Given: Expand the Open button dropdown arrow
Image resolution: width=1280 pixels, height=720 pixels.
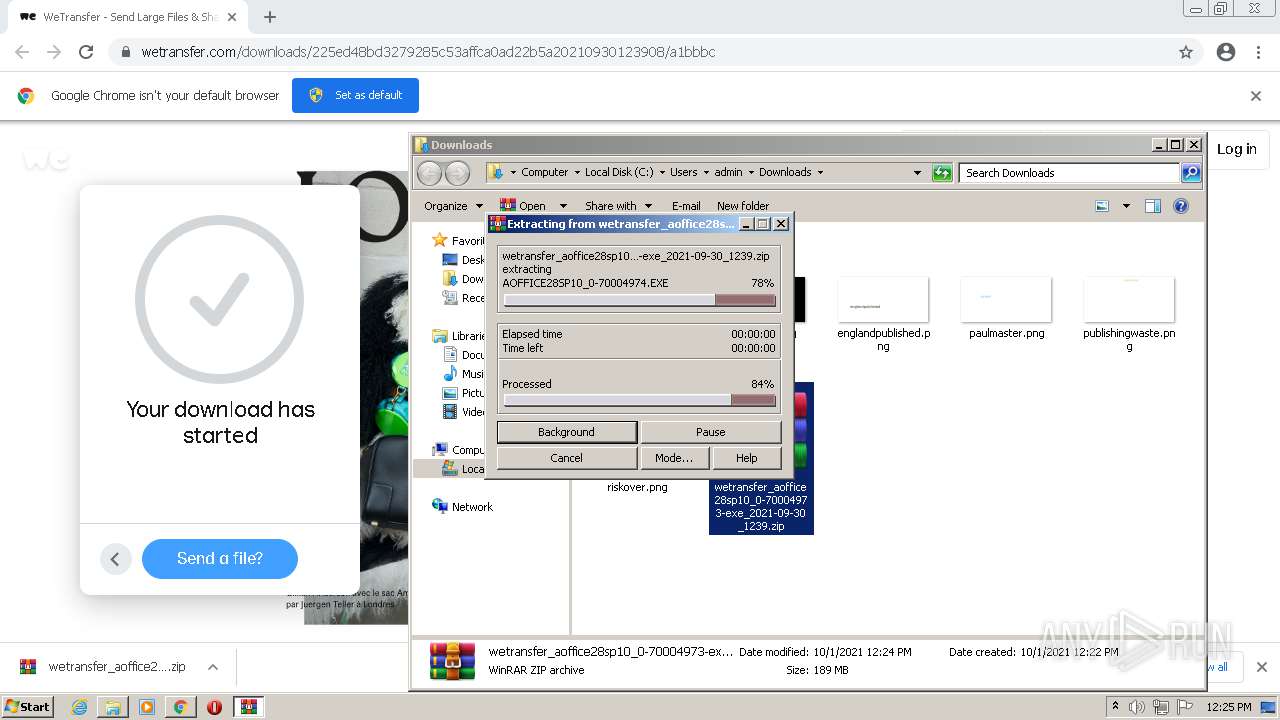Looking at the screenshot, I should point(563,206).
